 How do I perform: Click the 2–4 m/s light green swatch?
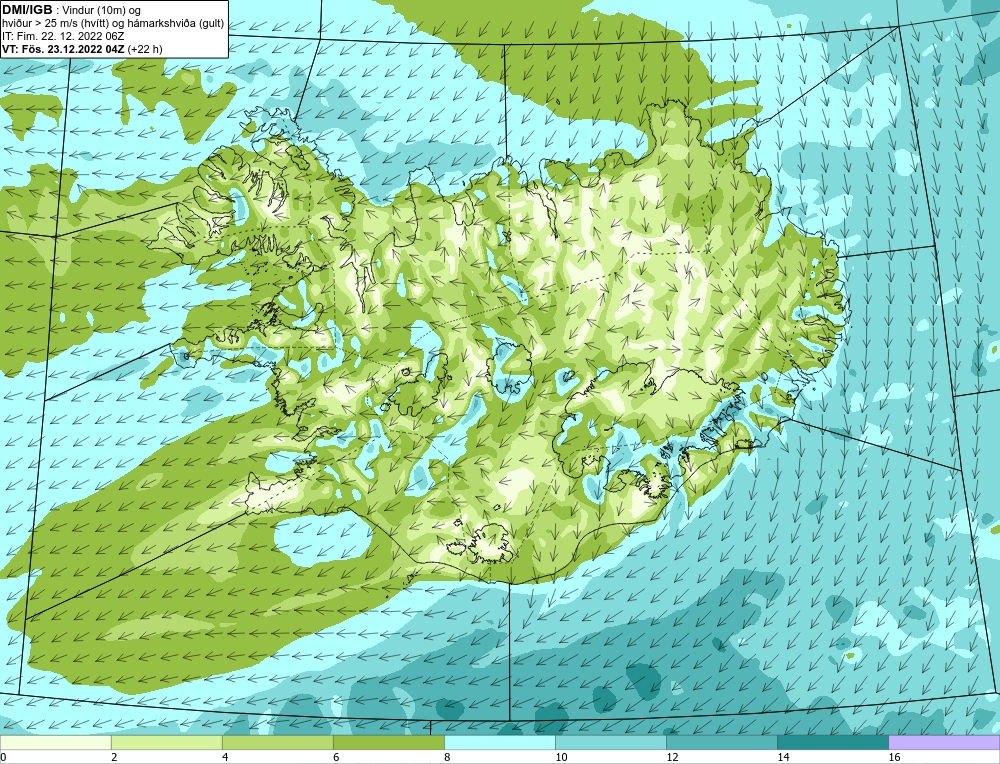click(166, 742)
